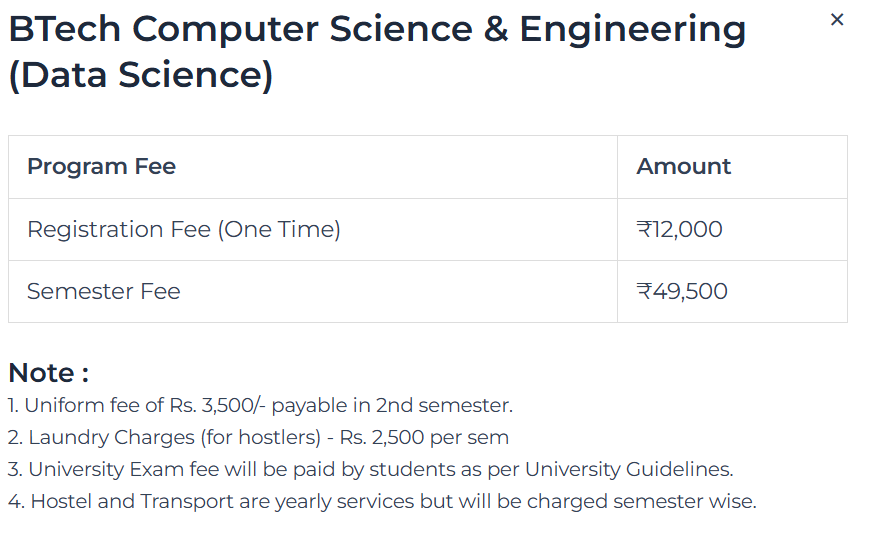Click the Semester Fee row label
This screenshot has width=876, height=535.
104,292
